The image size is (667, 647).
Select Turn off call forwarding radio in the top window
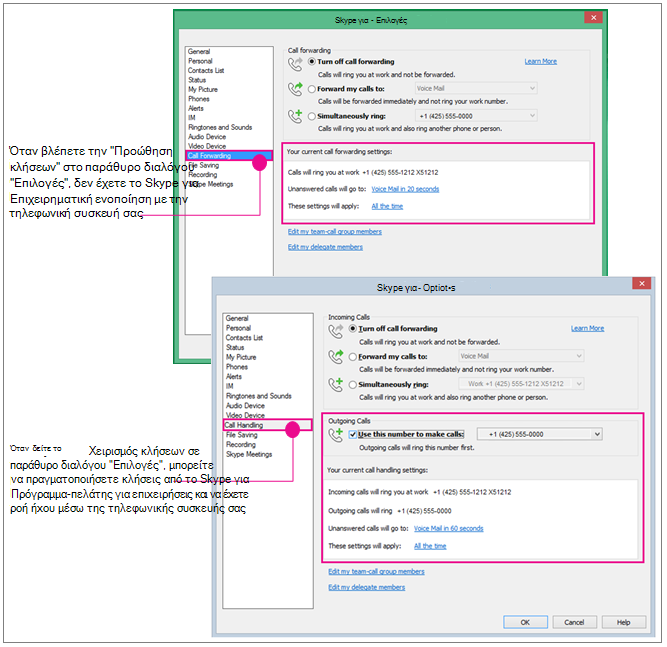(x=312, y=62)
